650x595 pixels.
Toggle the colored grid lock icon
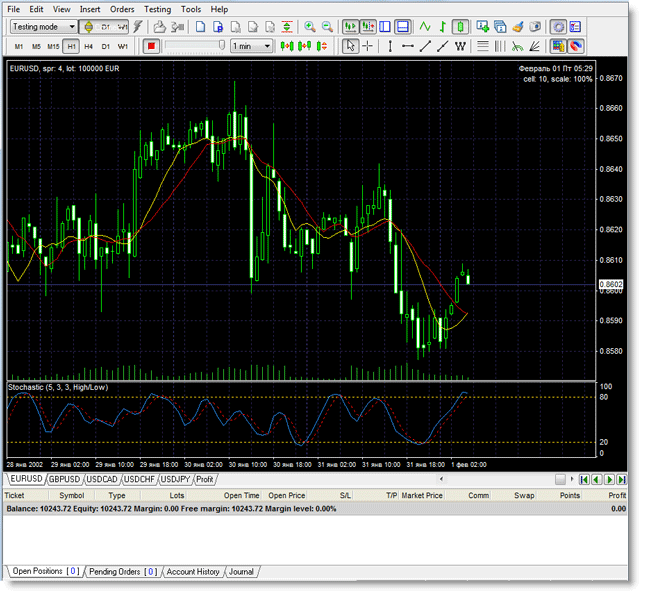(558, 46)
